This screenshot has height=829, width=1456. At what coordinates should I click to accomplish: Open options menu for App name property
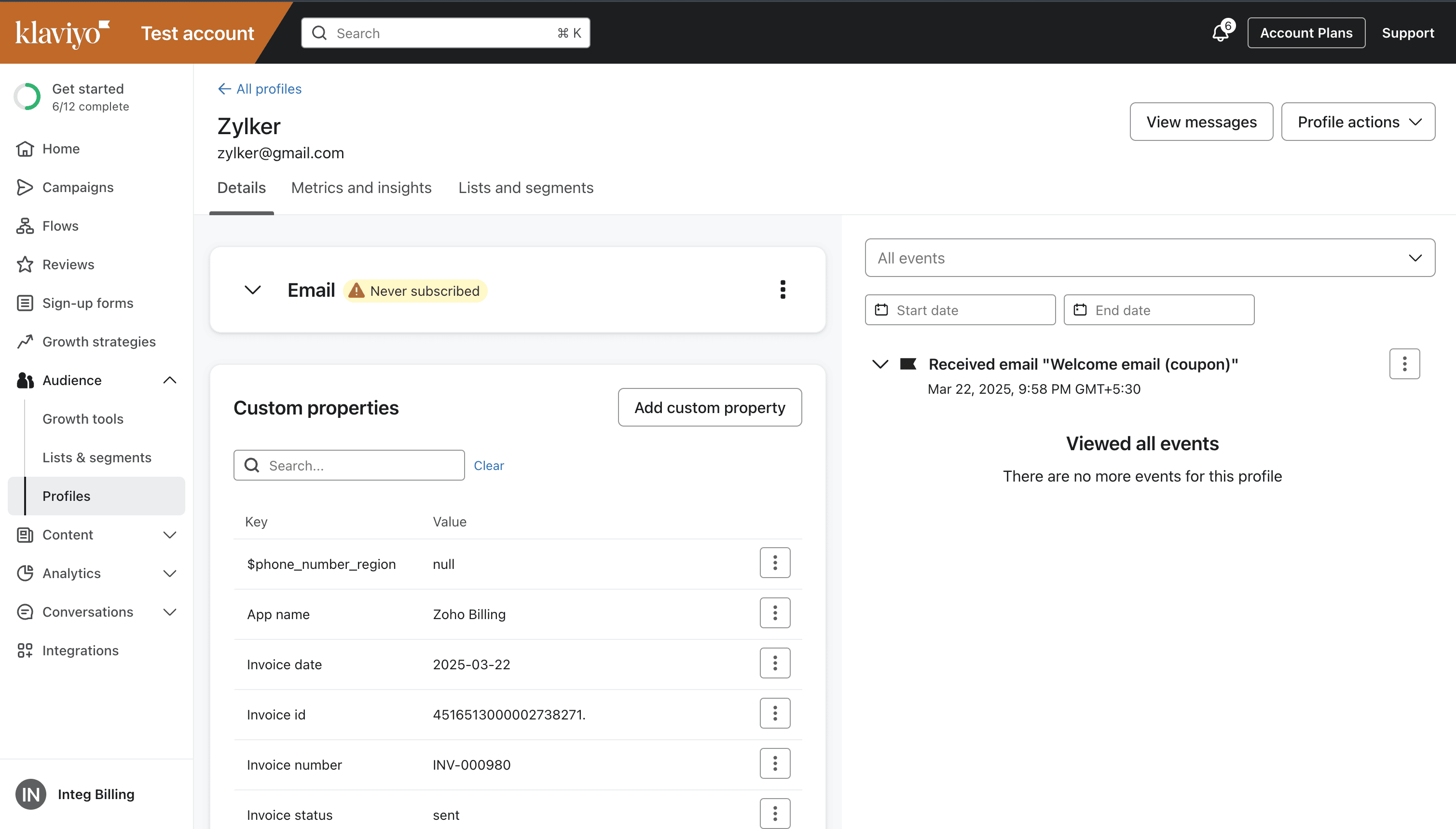pos(775,613)
